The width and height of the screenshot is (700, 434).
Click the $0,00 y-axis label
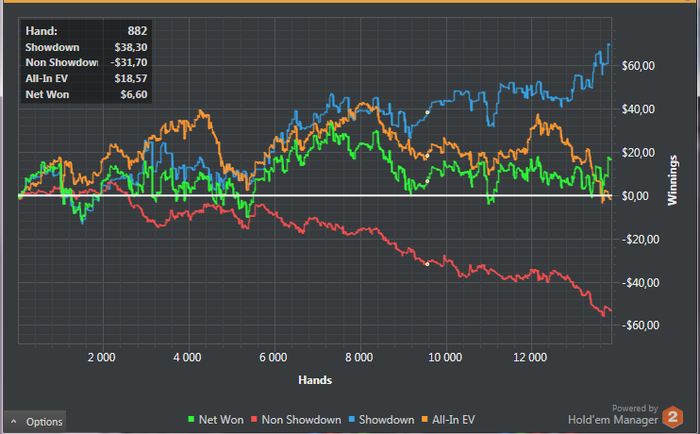(x=635, y=196)
